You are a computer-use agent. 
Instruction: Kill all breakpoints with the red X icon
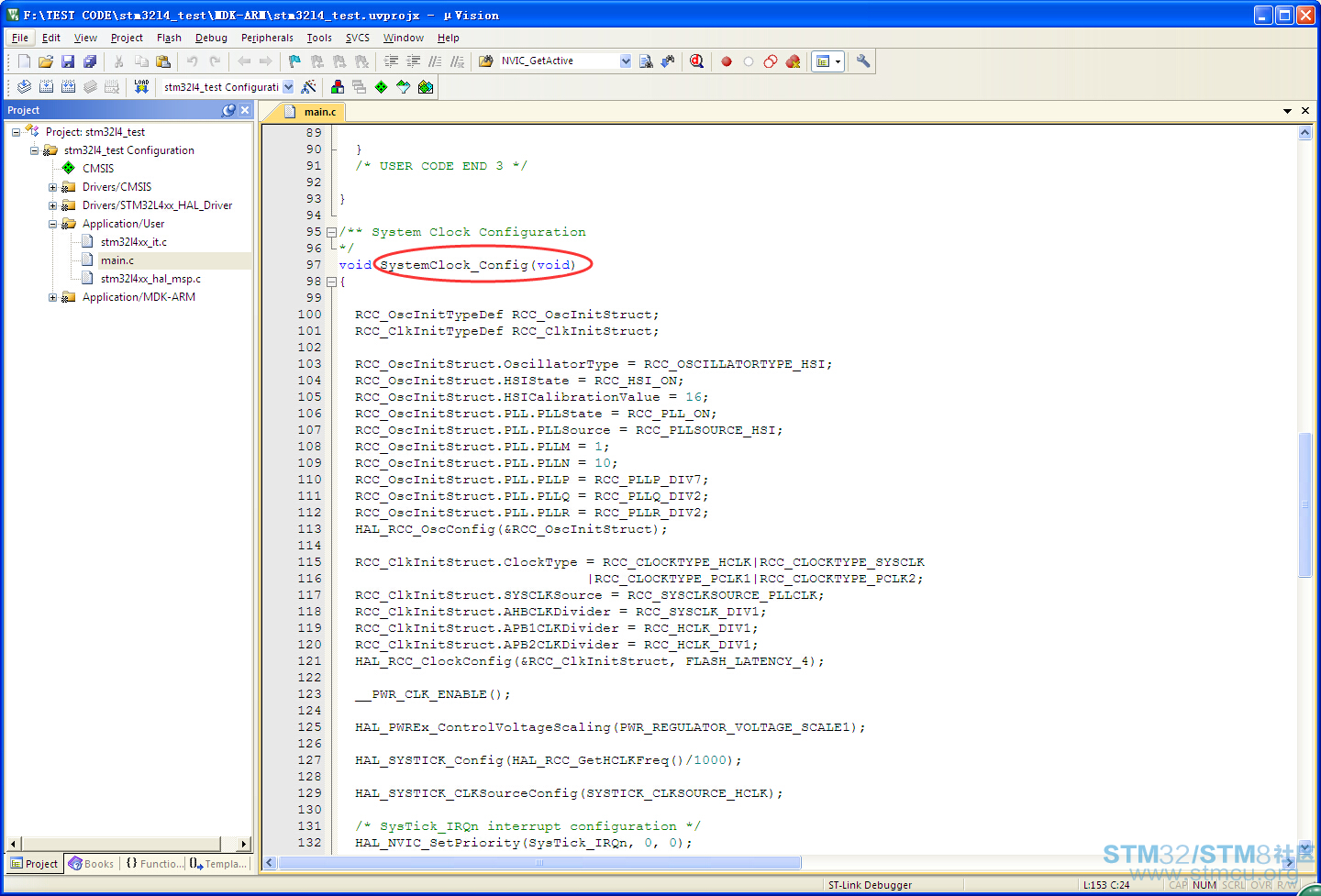pyautogui.click(x=794, y=61)
